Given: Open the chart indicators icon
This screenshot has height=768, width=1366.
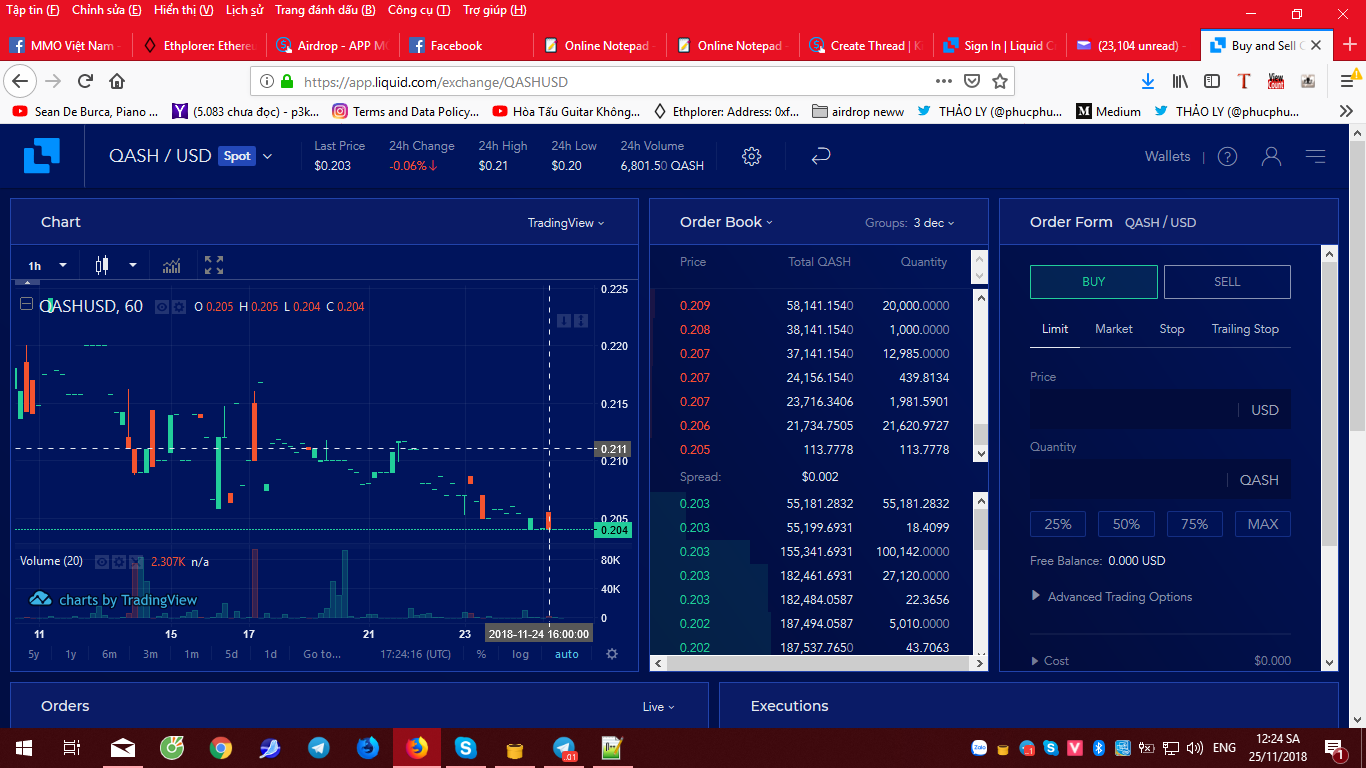Looking at the screenshot, I should click(172, 265).
